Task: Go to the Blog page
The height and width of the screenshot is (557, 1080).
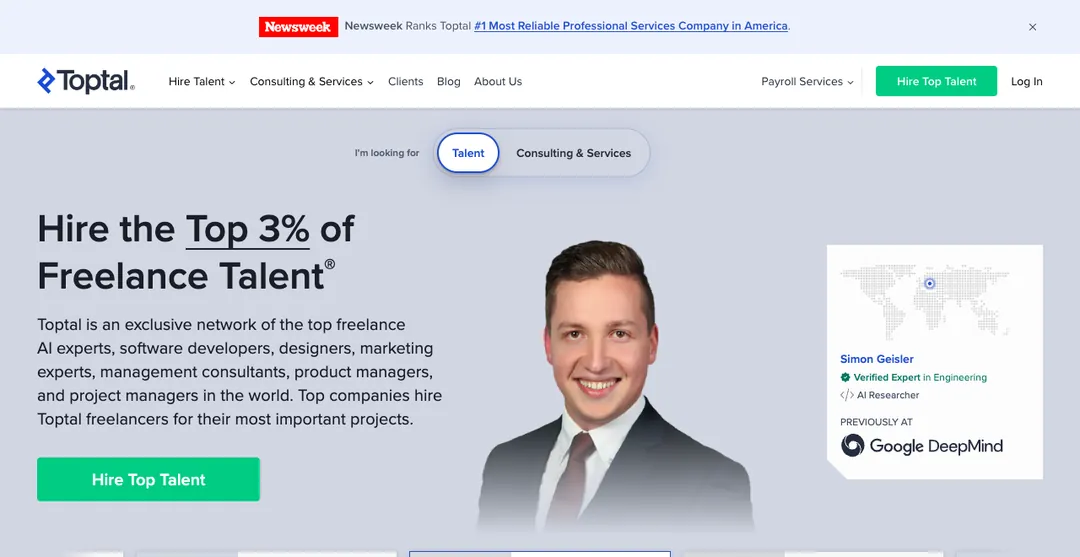Action: (448, 81)
